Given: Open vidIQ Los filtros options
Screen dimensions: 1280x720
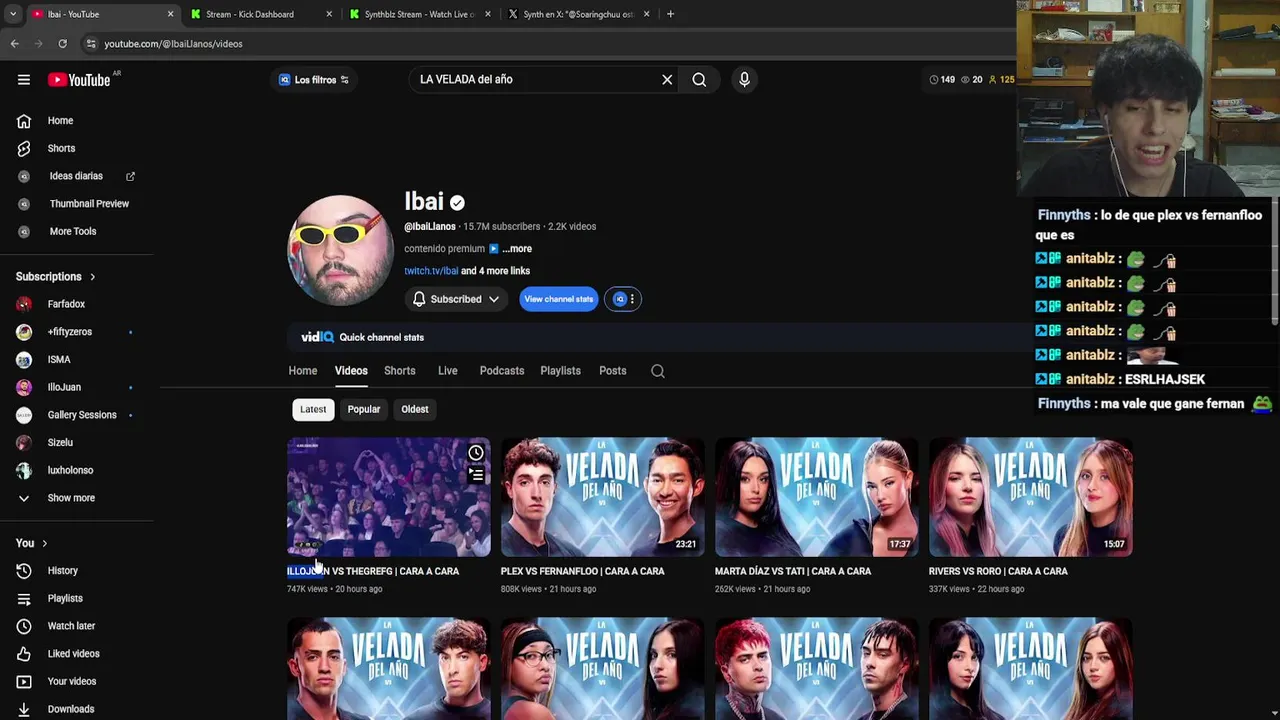Looking at the screenshot, I should click(314, 80).
